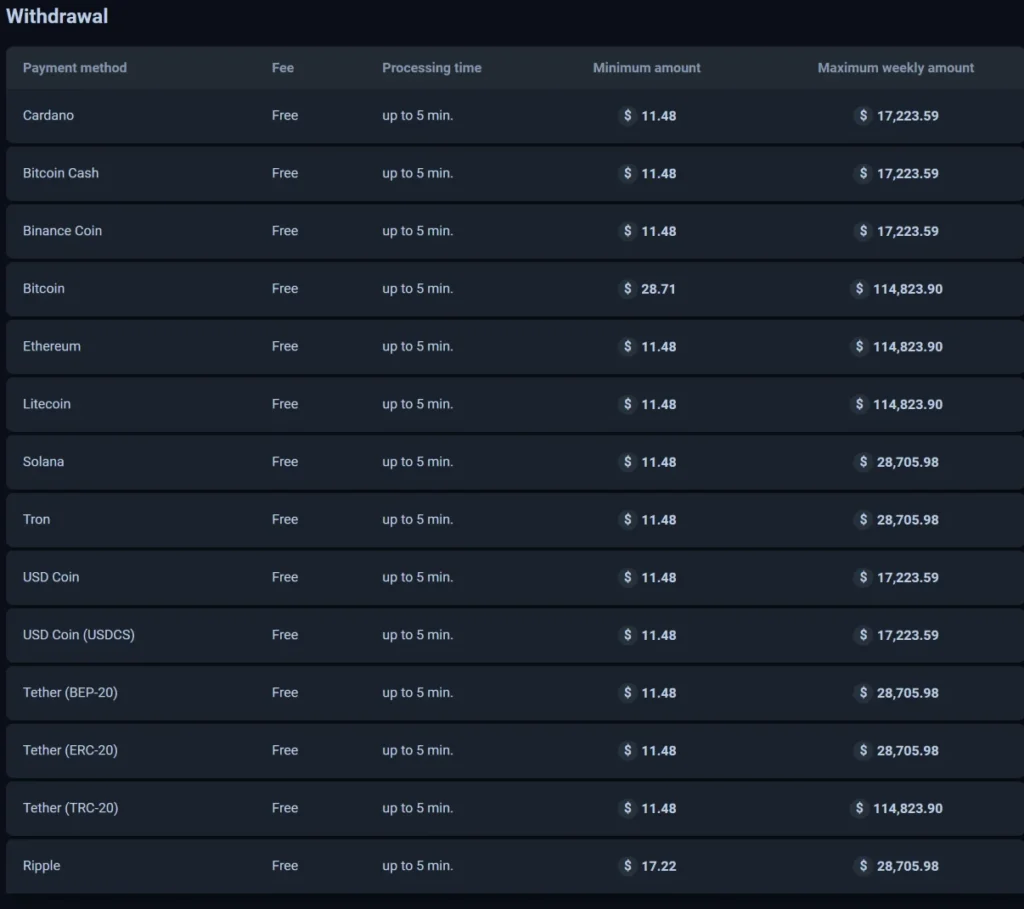1024x909 pixels.
Task: Select the Solana payment method
Action: click(43, 462)
